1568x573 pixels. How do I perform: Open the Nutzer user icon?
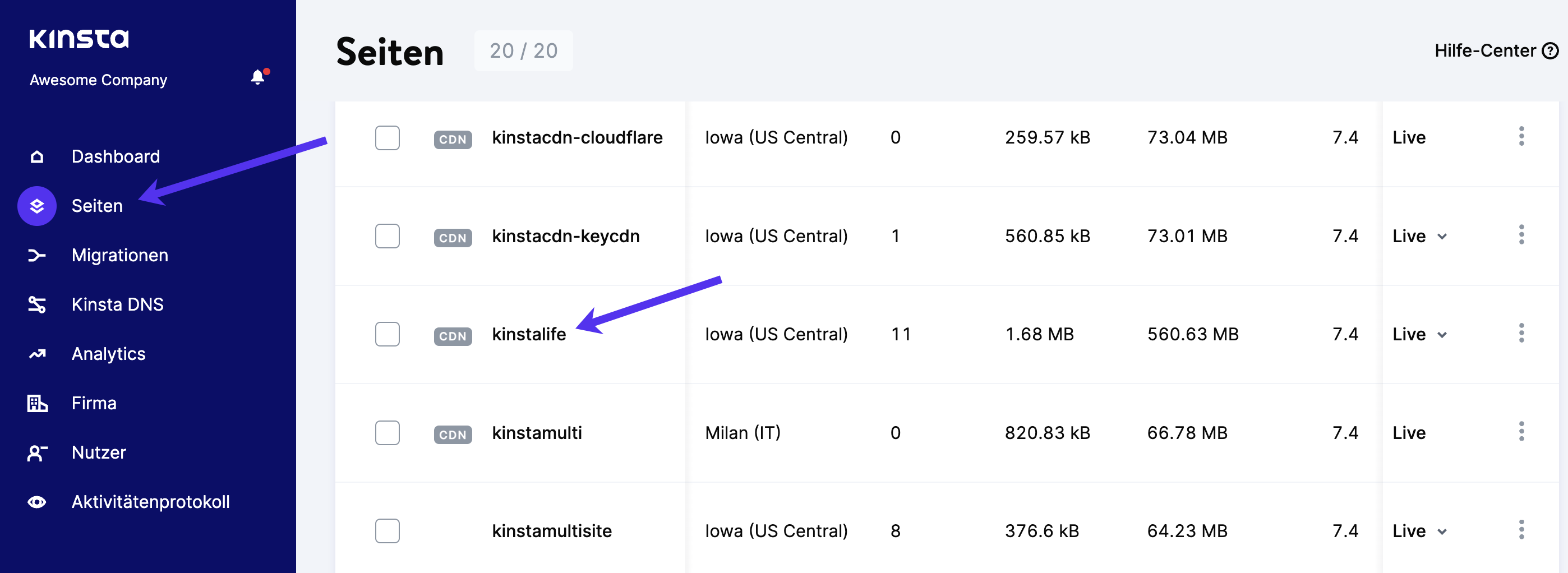point(36,452)
